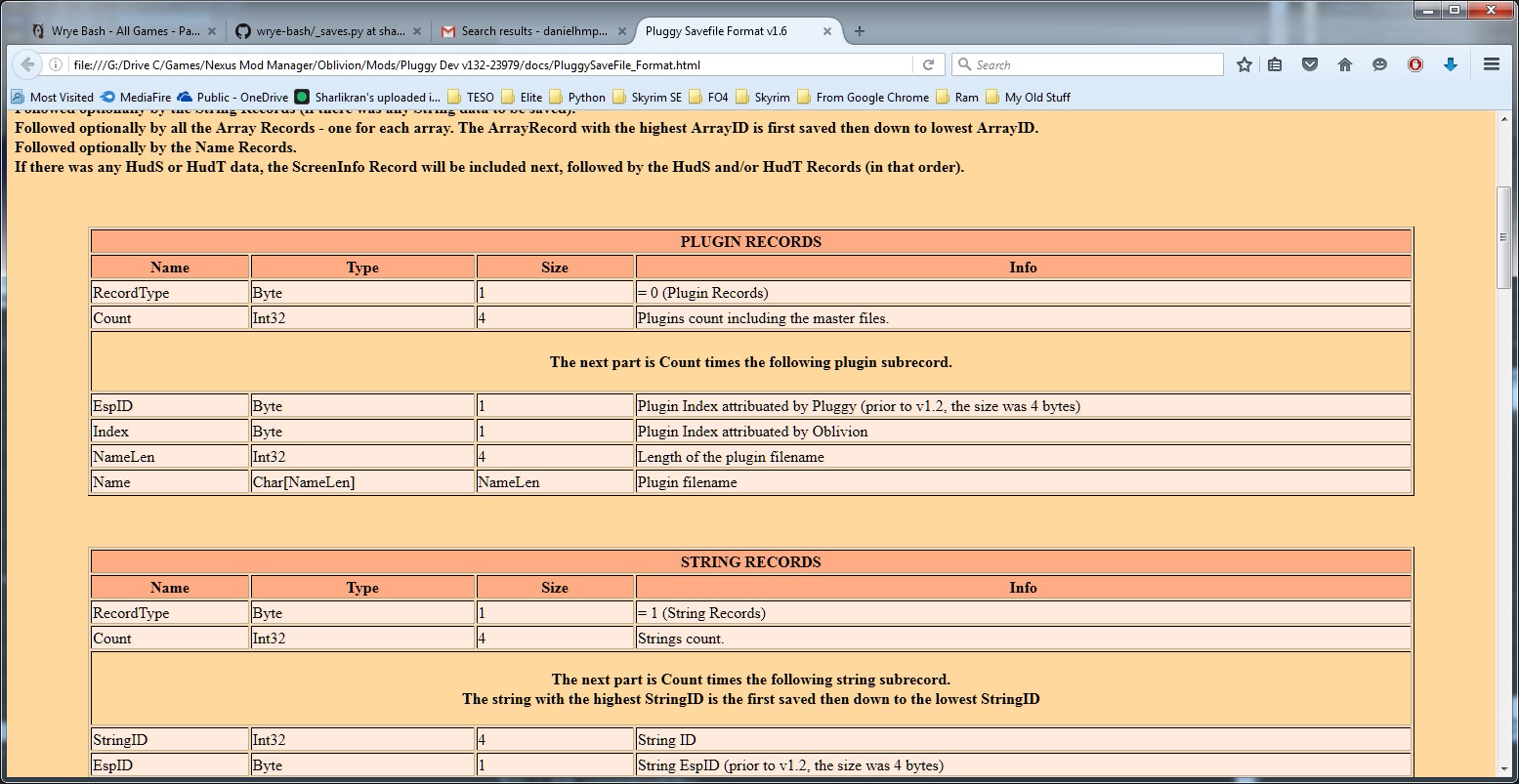1519x784 pixels.
Task: Open Adblock Plus stop-sign icon
Action: (x=1414, y=64)
